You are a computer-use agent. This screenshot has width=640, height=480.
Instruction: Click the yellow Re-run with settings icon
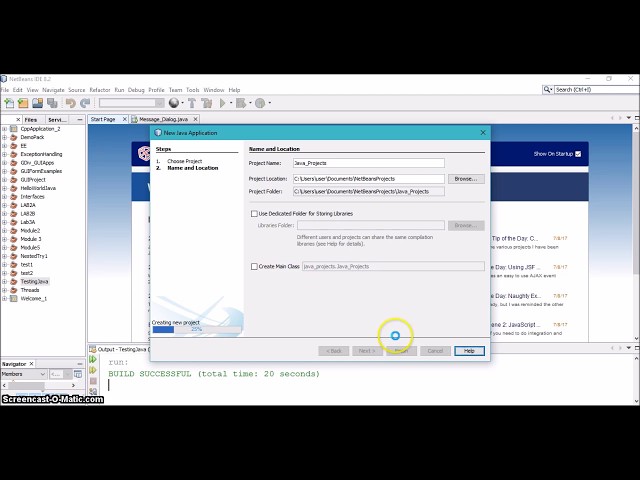[93, 370]
